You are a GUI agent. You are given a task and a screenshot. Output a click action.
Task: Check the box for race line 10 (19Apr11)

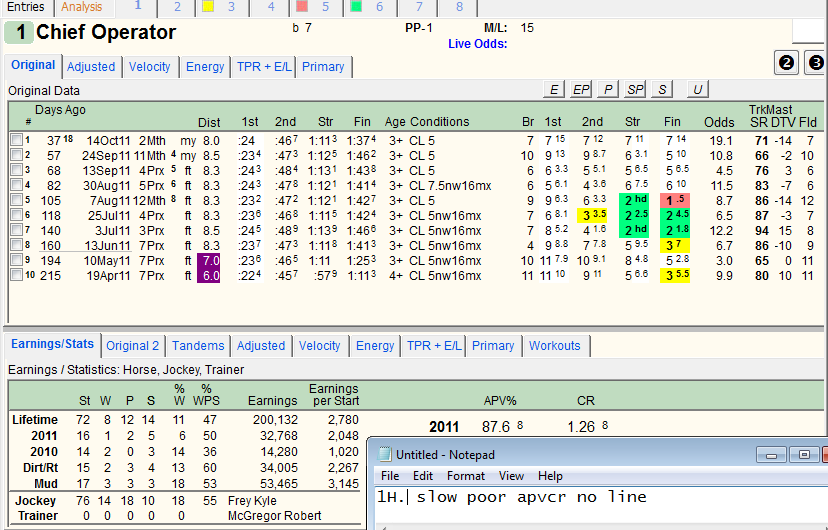16,275
